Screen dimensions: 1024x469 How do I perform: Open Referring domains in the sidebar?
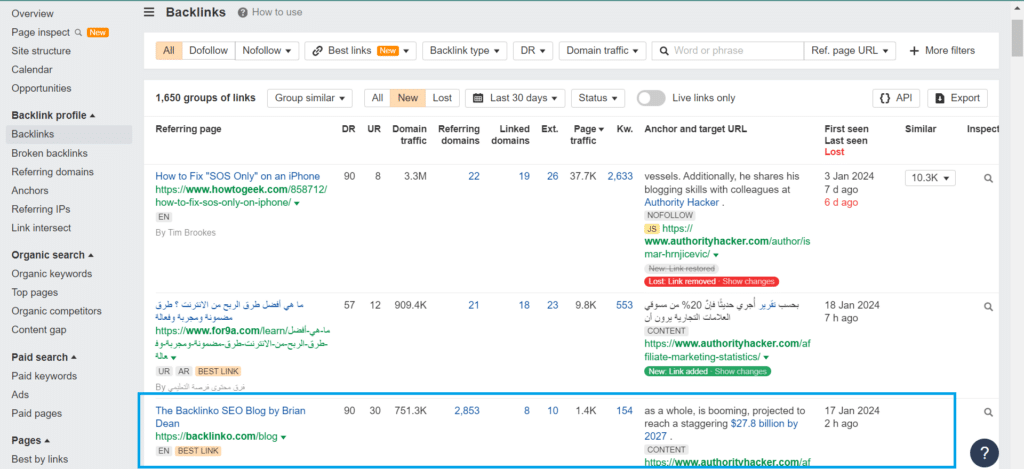click(x=52, y=172)
